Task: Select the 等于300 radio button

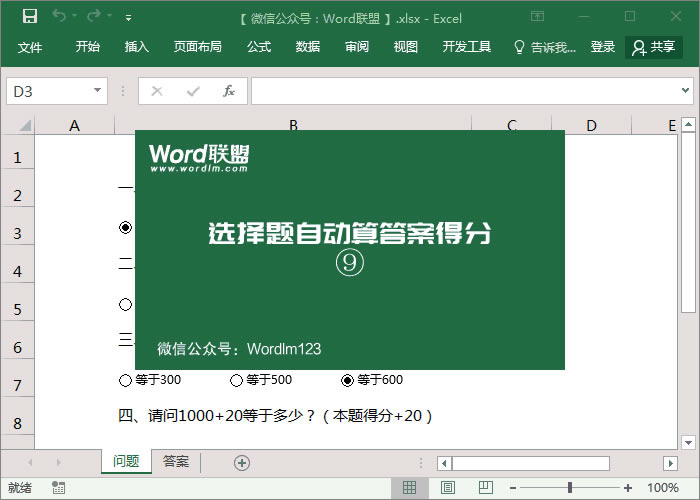Action: (125, 380)
